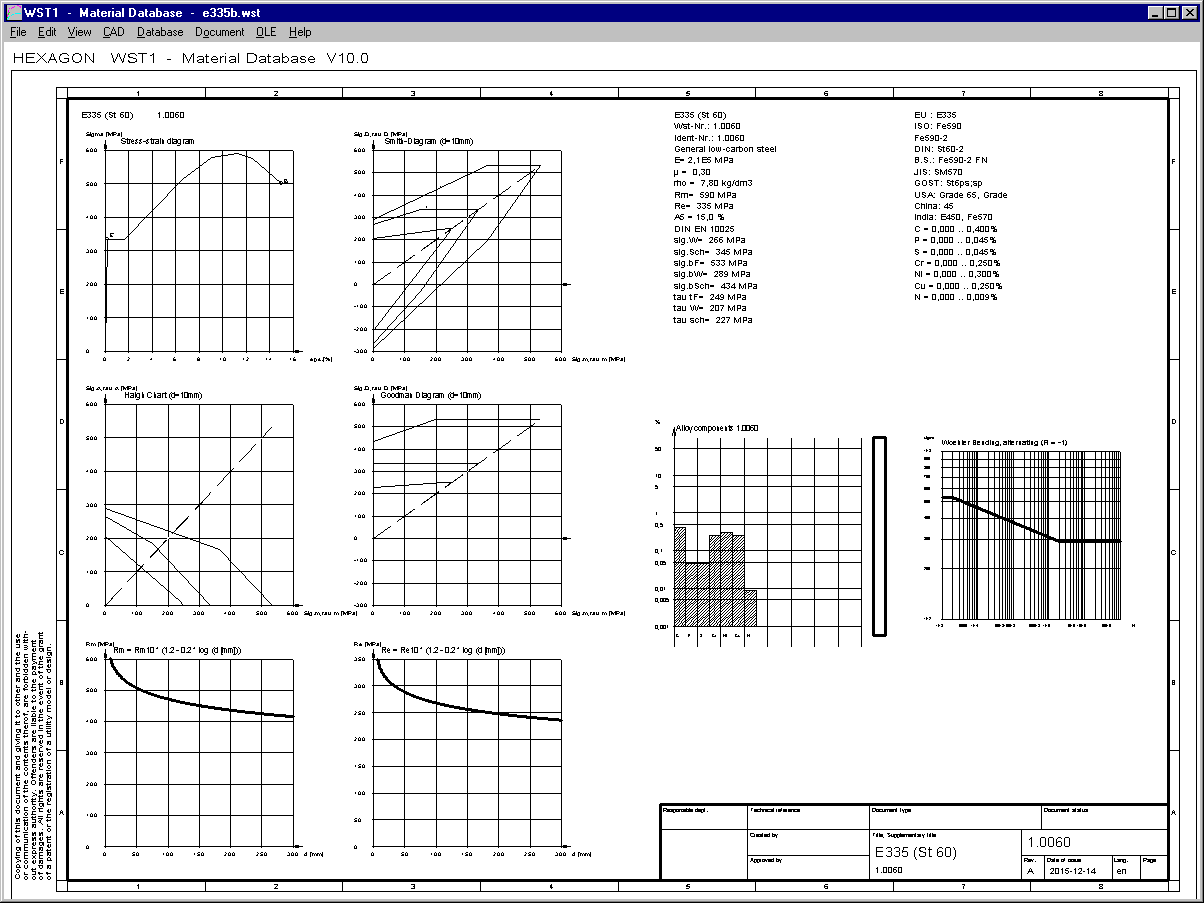The width and height of the screenshot is (1204, 903).
Task: Click the Stress-strain diagram plot
Action: [198, 250]
